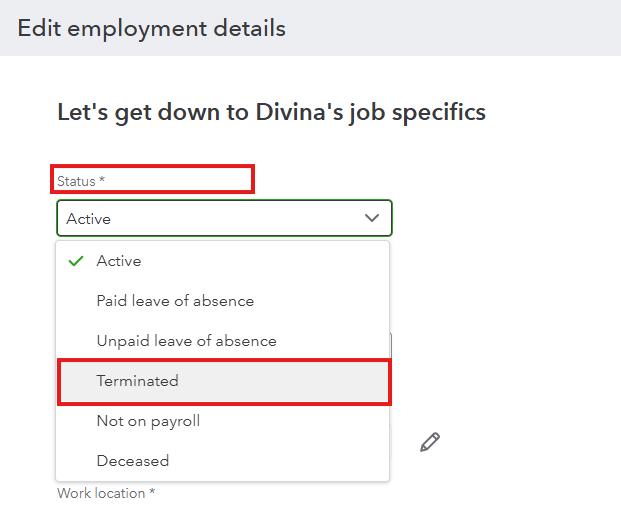Click the Status field label

coord(76,181)
